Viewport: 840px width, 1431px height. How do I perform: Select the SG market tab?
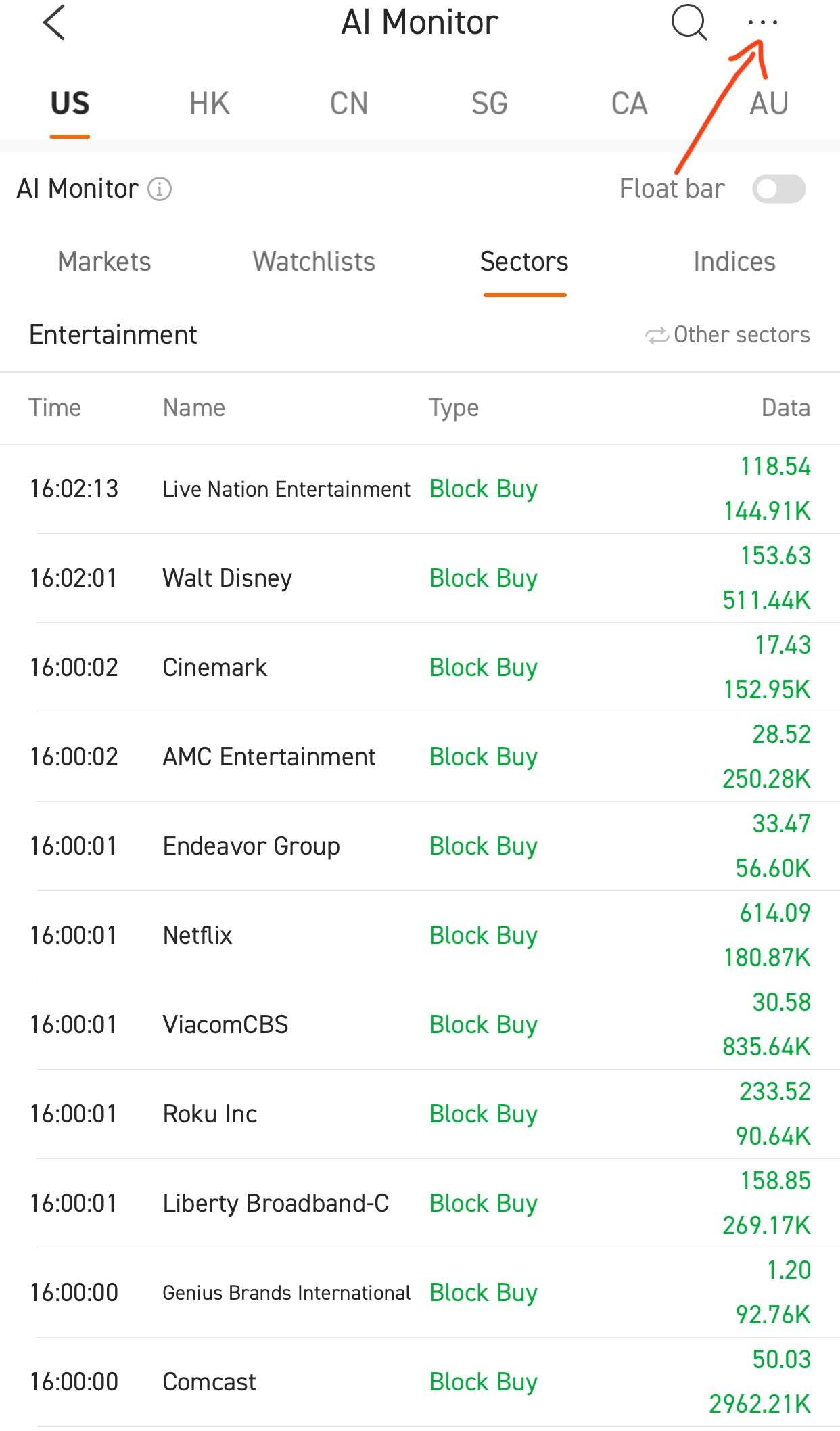pos(490,104)
